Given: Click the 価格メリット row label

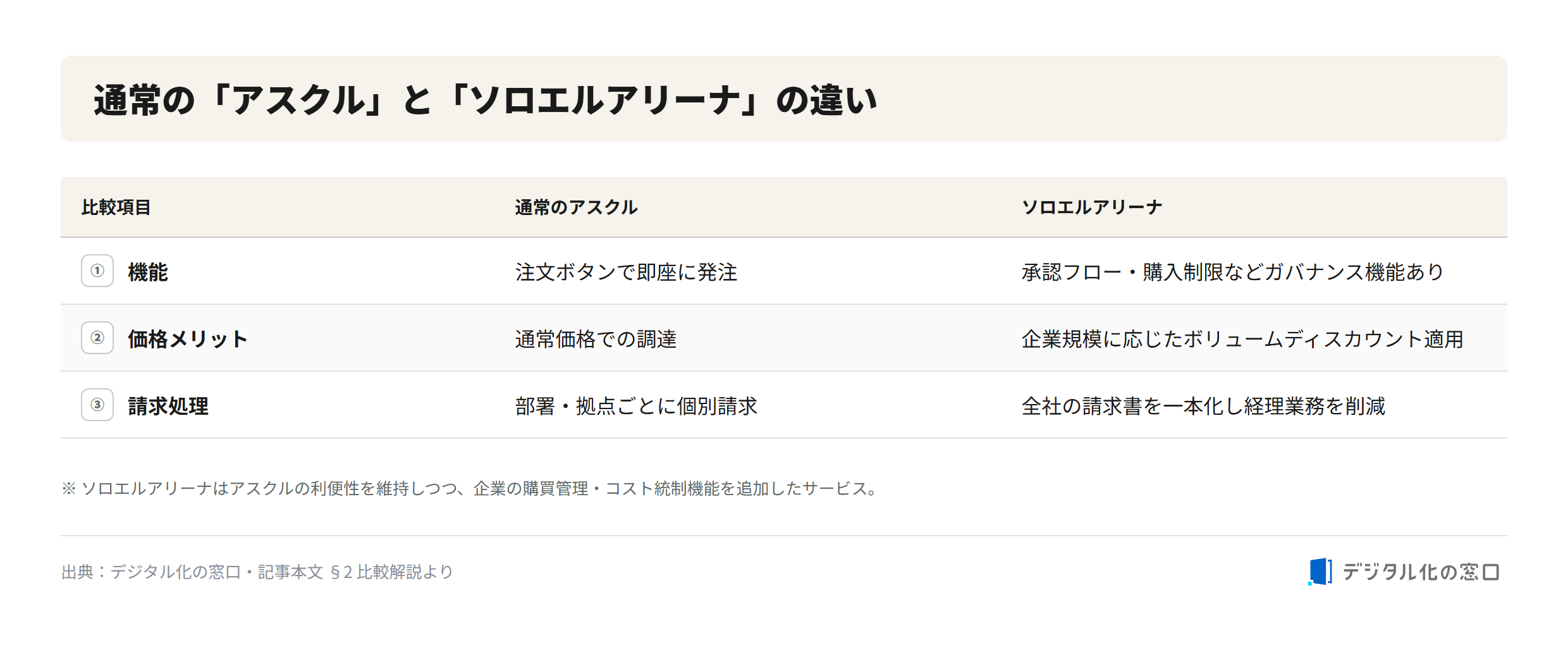Looking at the screenshot, I should coord(188,339).
